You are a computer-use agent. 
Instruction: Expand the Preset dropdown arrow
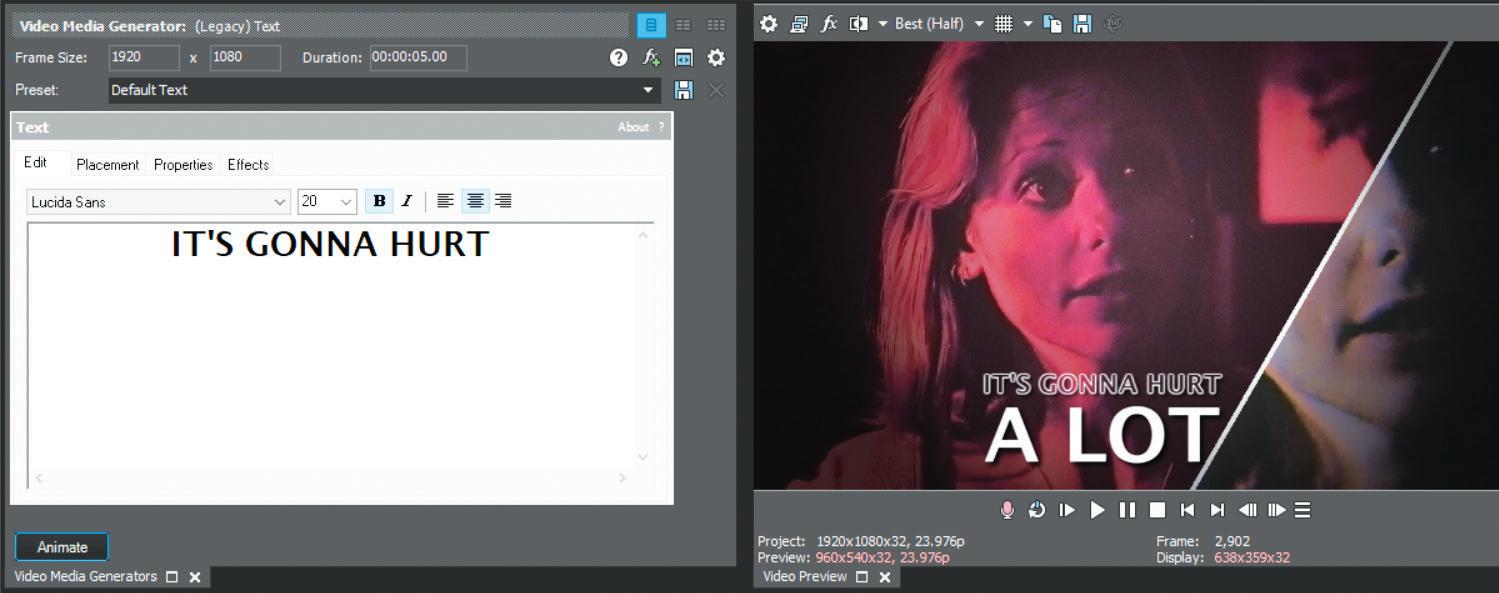[648, 90]
